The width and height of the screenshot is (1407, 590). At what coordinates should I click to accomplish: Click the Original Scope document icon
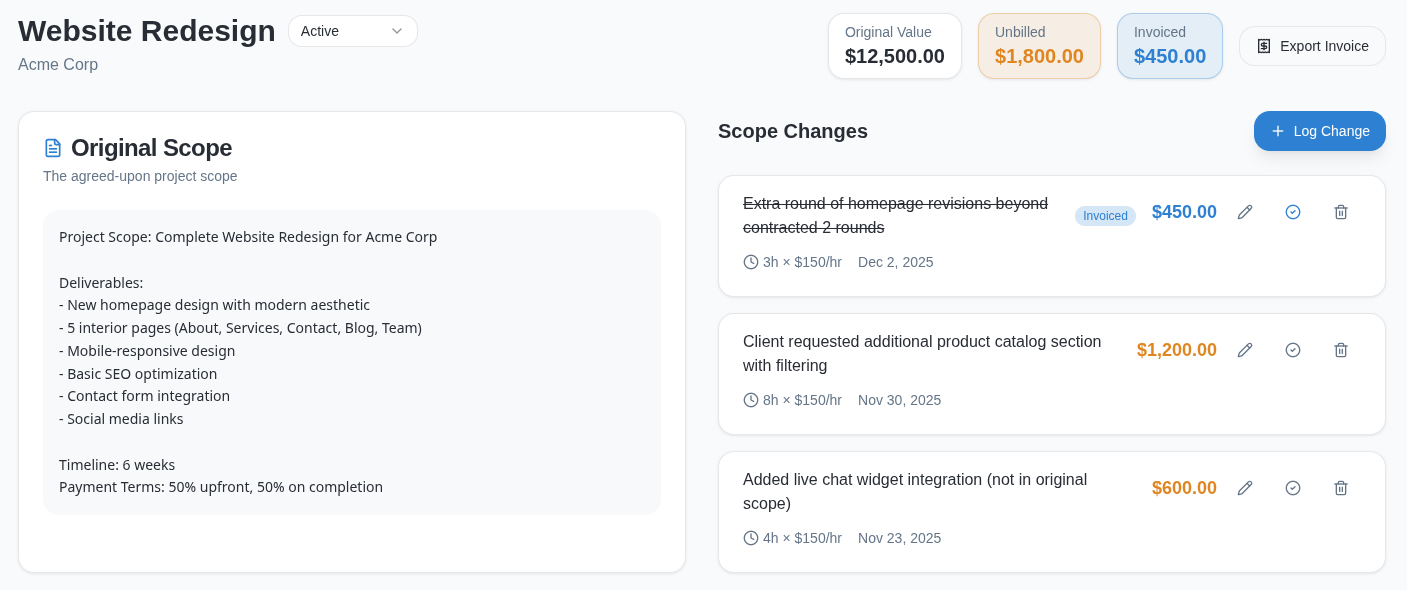click(53, 148)
